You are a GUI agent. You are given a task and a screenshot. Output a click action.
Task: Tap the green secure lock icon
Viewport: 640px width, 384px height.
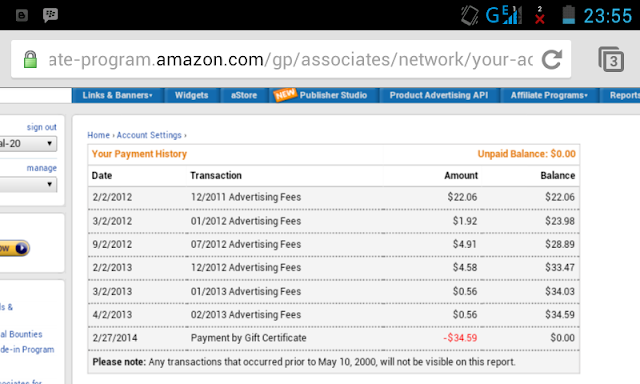30,60
